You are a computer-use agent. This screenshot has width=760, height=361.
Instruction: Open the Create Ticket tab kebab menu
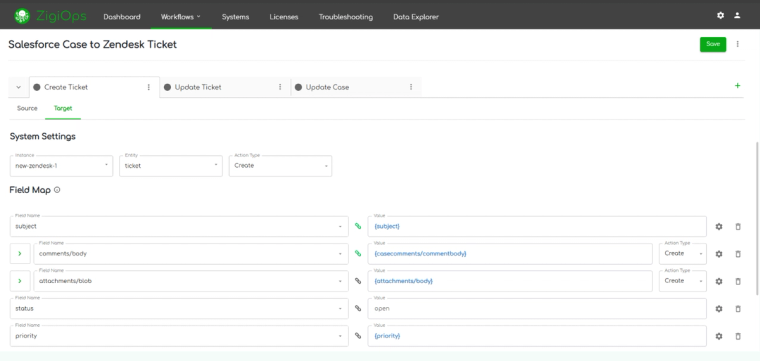click(x=149, y=87)
